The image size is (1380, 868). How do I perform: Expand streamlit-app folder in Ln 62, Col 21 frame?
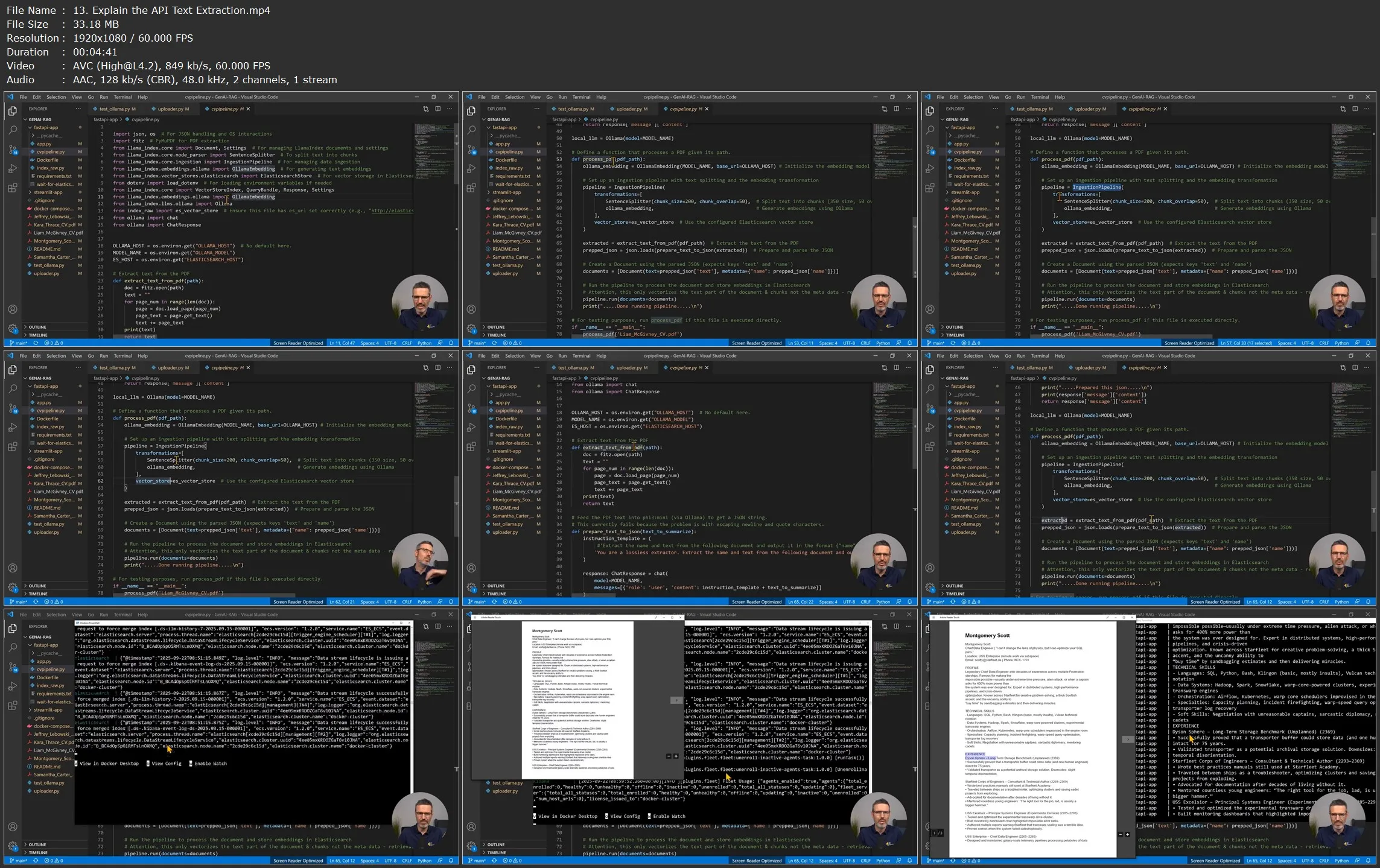(48, 451)
